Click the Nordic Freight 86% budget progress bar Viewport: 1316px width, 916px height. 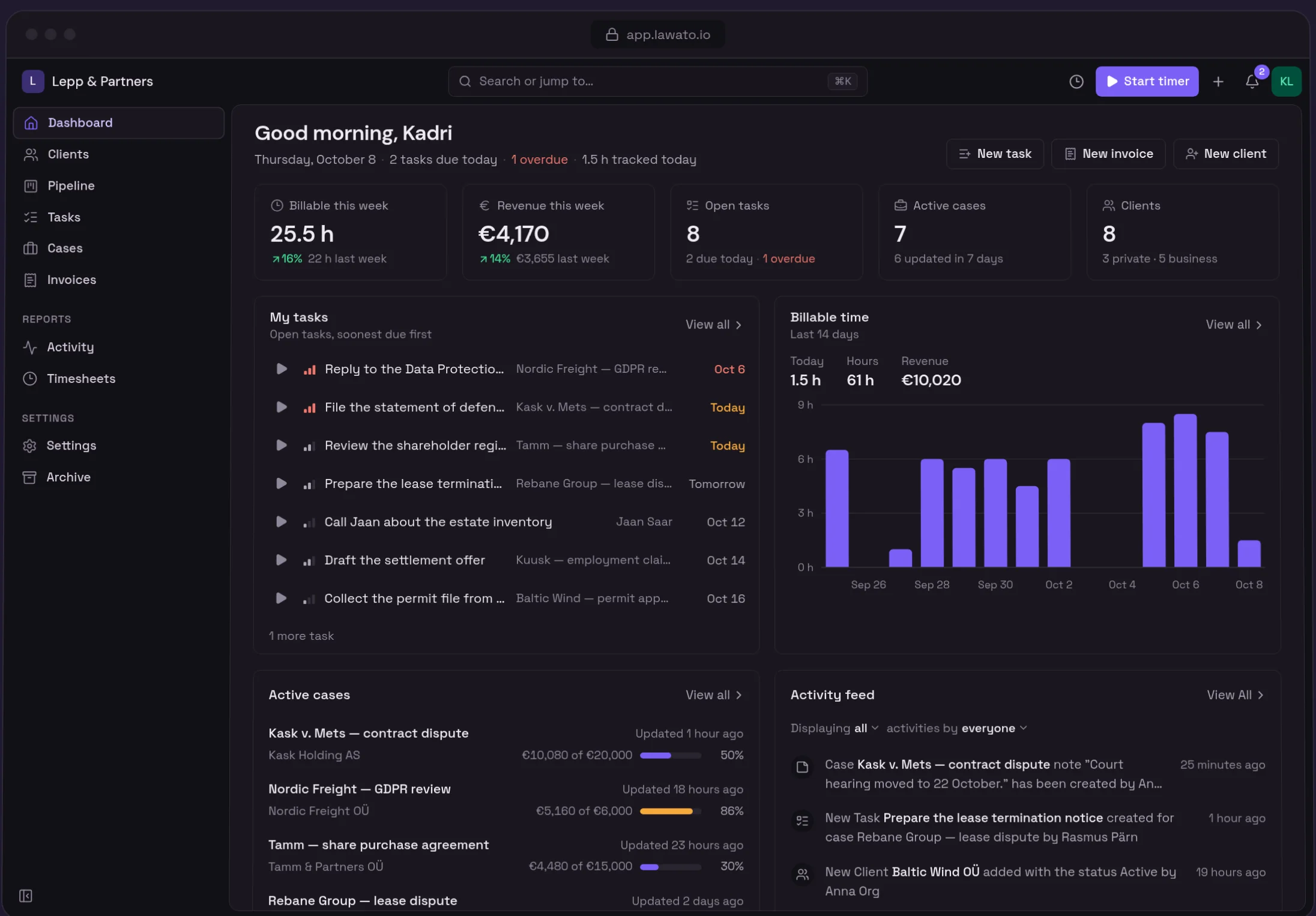671,811
